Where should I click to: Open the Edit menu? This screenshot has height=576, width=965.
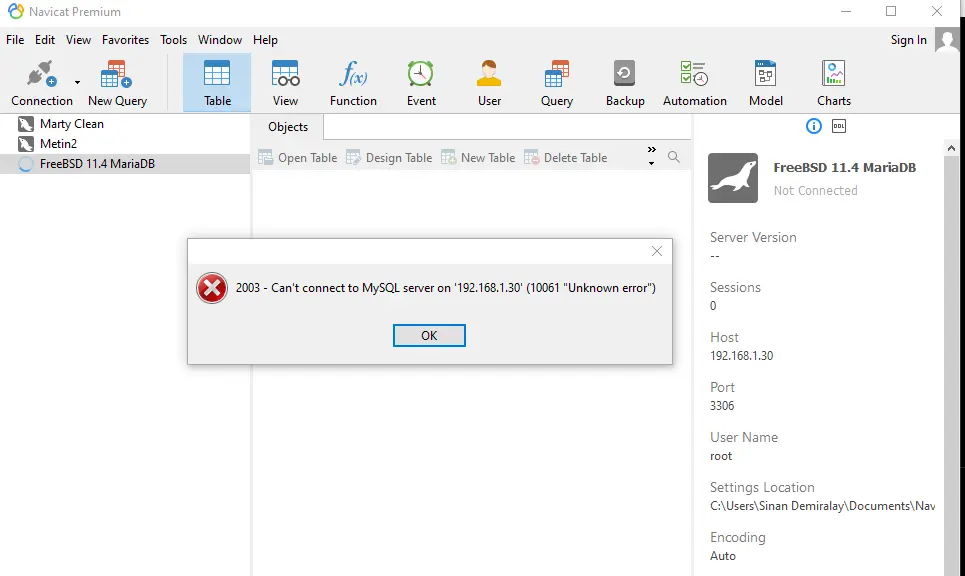tap(44, 40)
